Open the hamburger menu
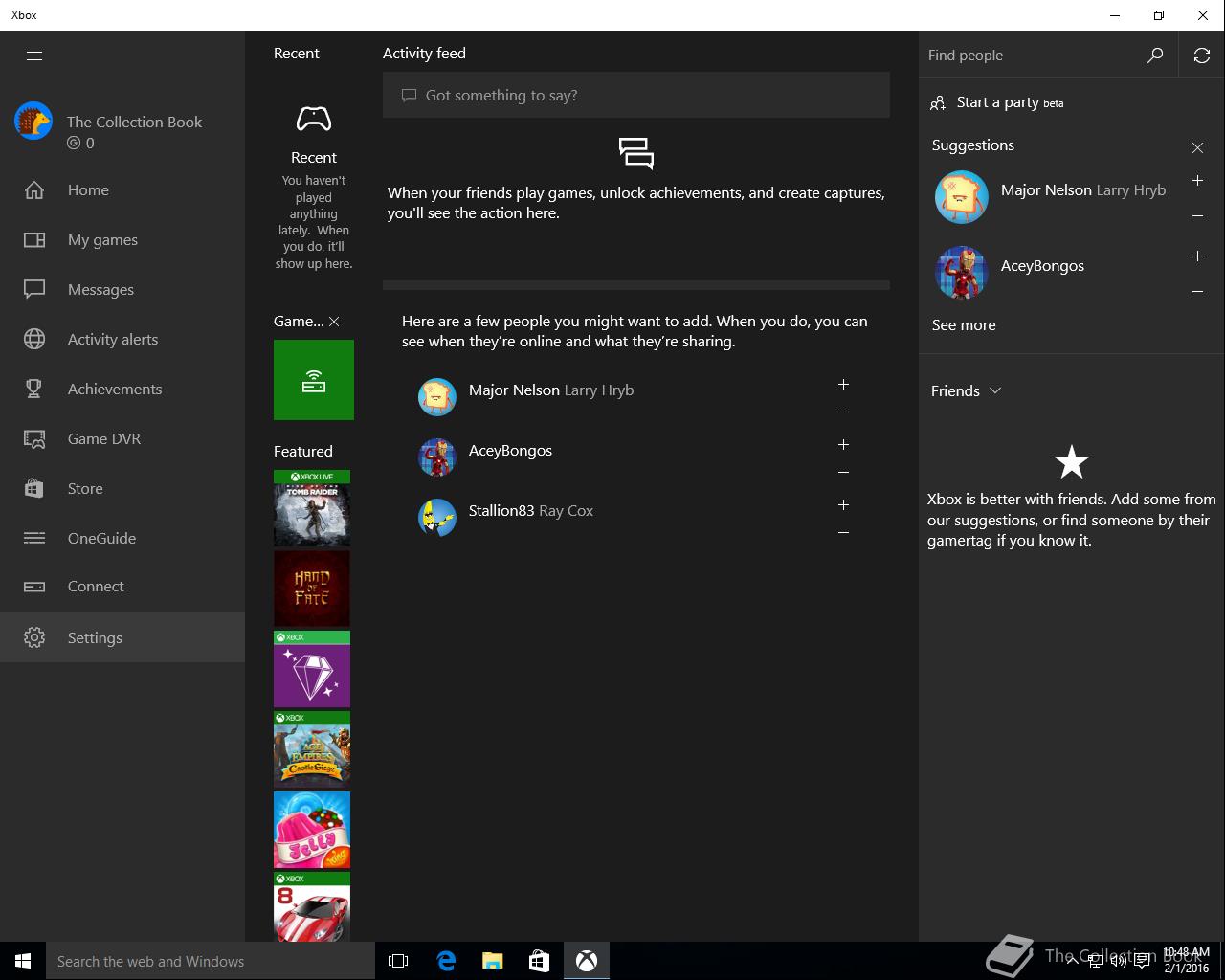This screenshot has width=1225, height=980. coord(34,56)
